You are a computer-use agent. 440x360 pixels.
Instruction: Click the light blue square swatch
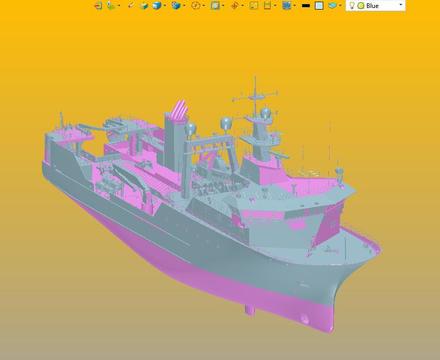point(319,6)
